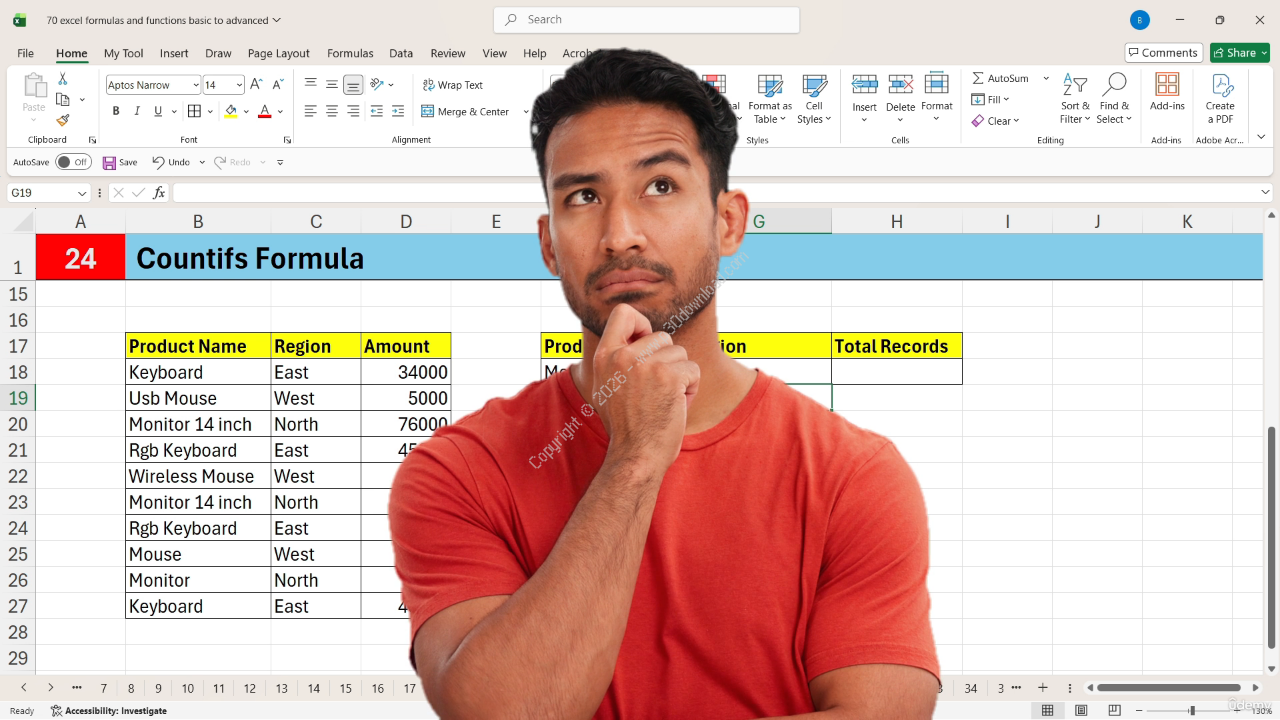Expand the font size 14 dropdown

(238, 86)
